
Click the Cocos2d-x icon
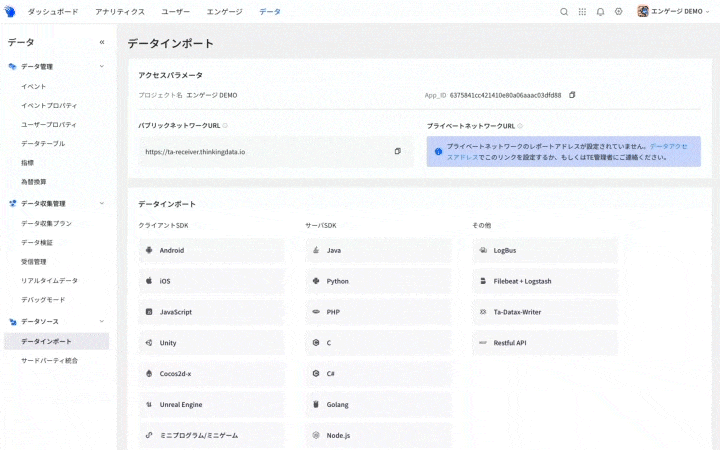pyautogui.click(x=149, y=373)
